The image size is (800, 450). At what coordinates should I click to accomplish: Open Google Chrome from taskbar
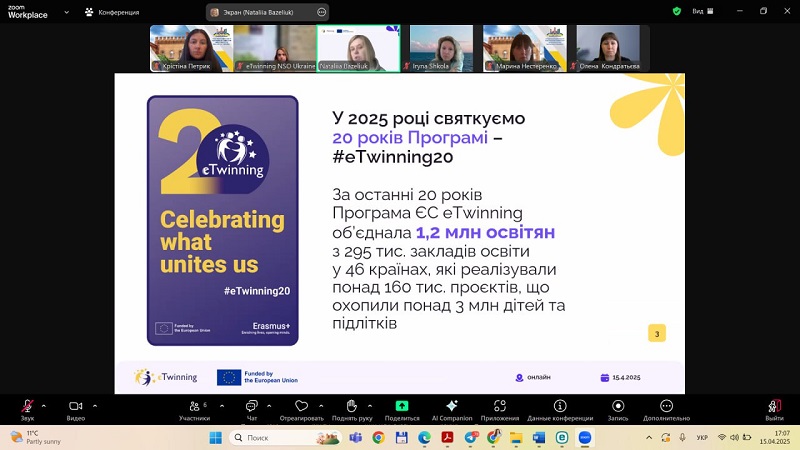coord(378,437)
